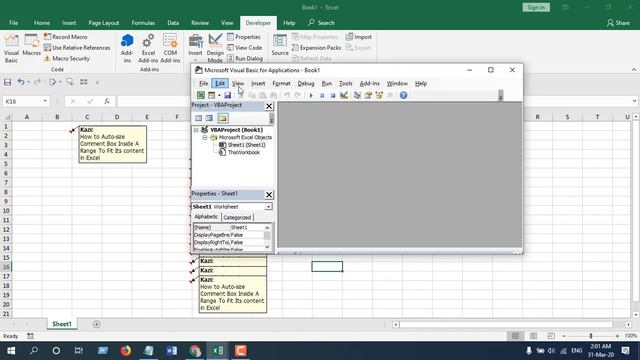Open the Macros dialog in ribbon
This screenshot has width=640, height=360.
(31, 45)
